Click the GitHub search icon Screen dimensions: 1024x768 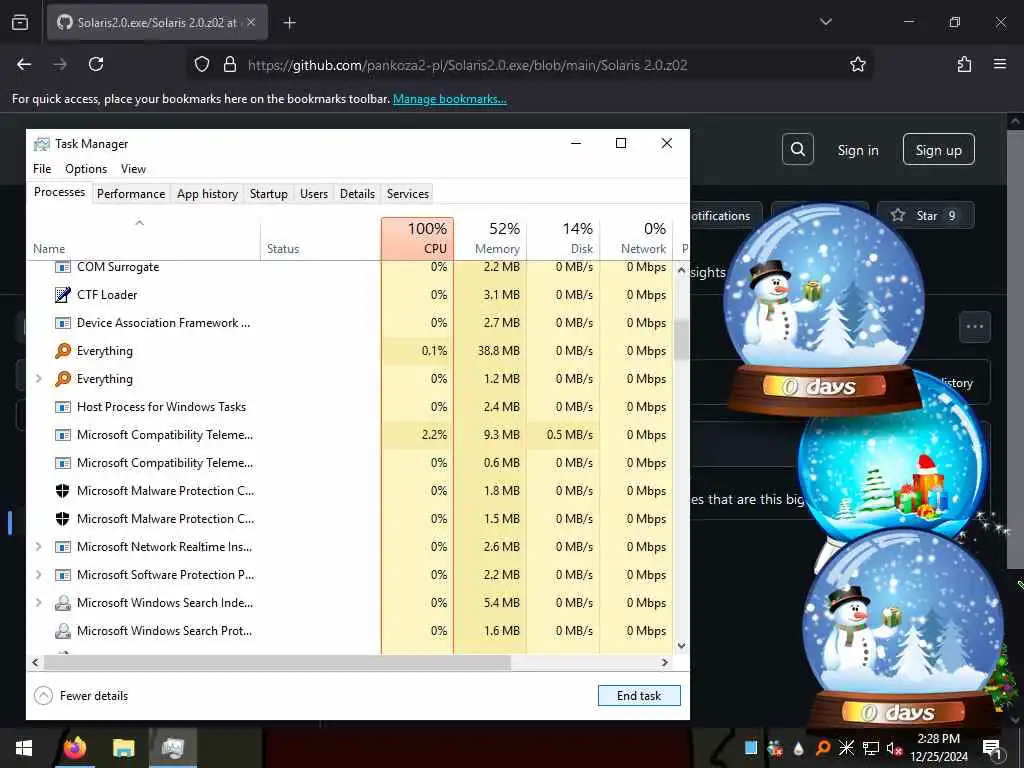(797, 150)
